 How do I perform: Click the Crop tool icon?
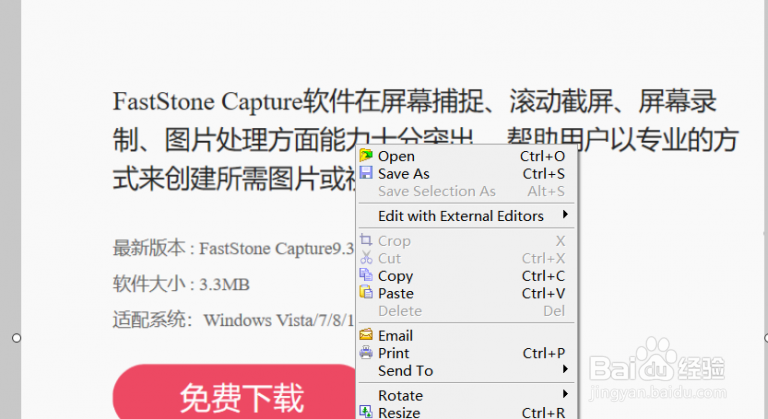(x=366, y=240)
